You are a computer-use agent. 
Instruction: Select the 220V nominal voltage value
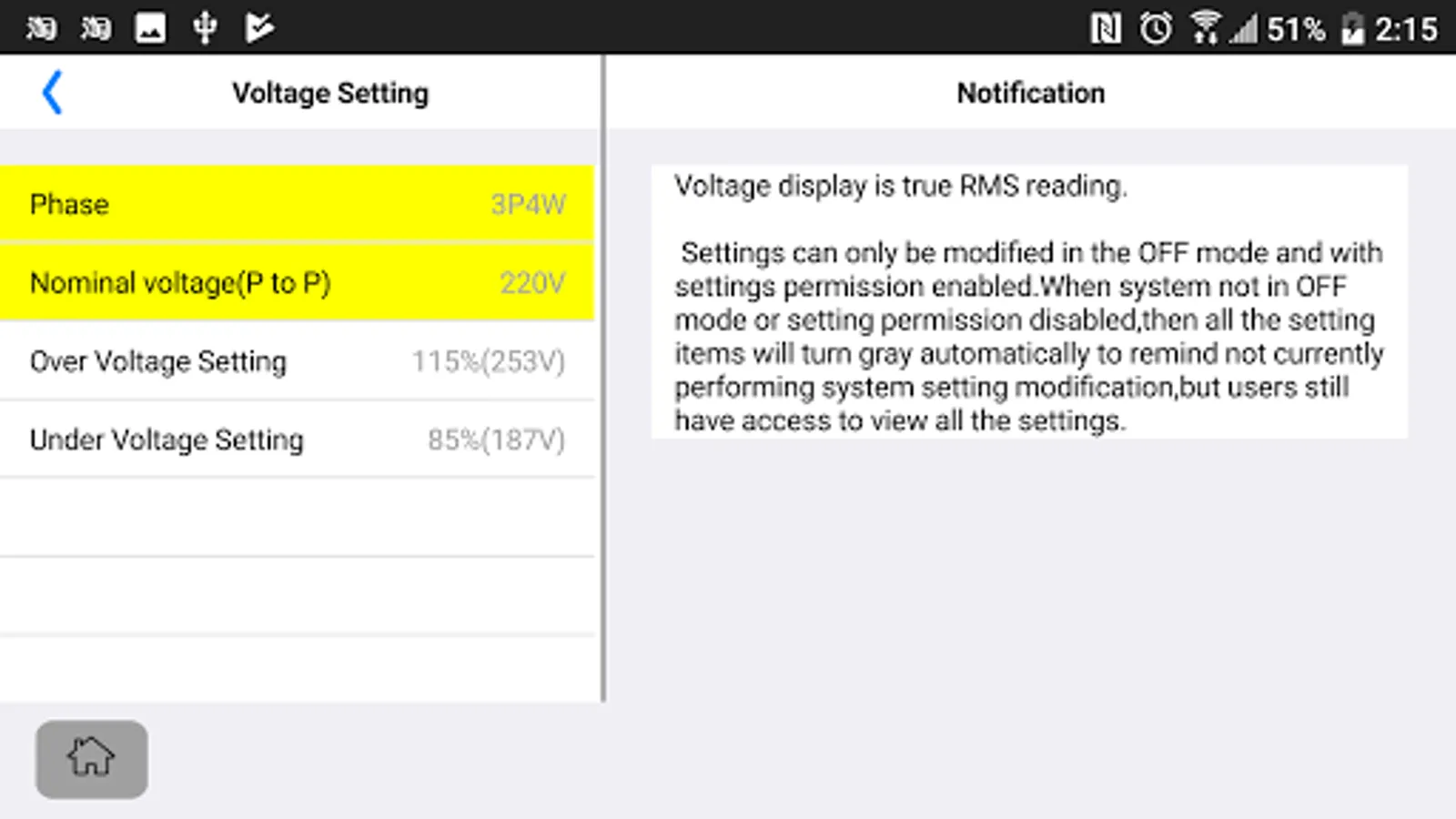(x=532, y=283)
